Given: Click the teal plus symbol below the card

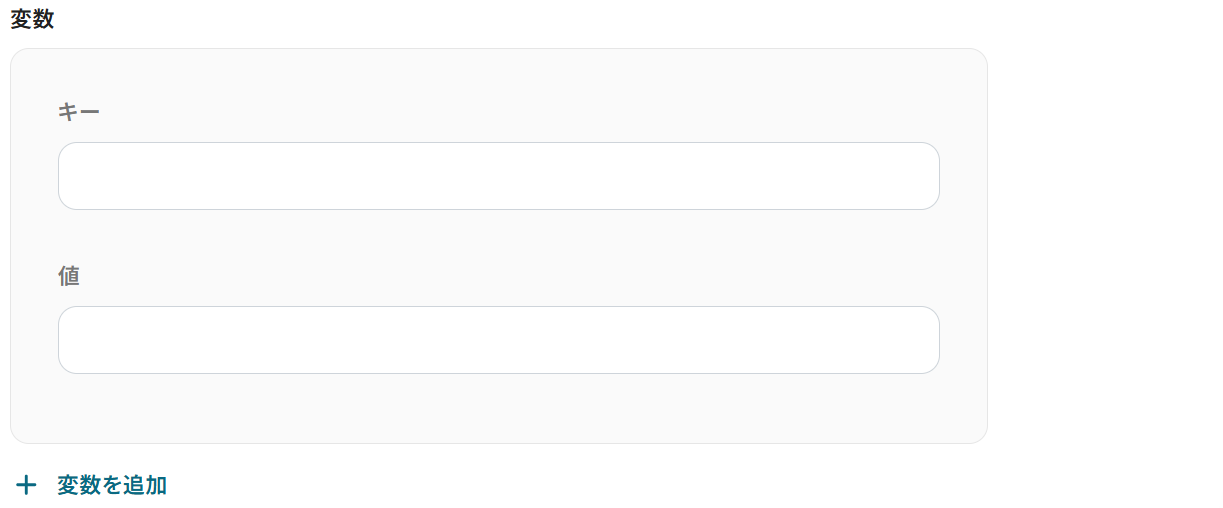Looking at the screenshot, I should tap(26, 486).
